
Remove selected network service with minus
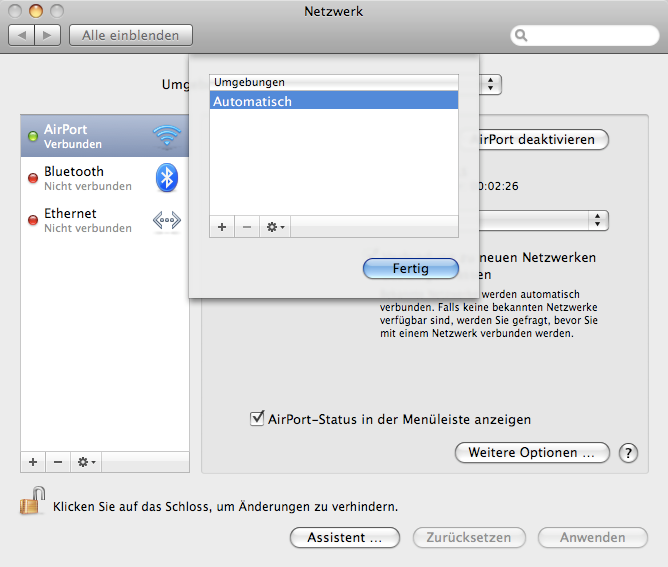click(x=58, y=462)
